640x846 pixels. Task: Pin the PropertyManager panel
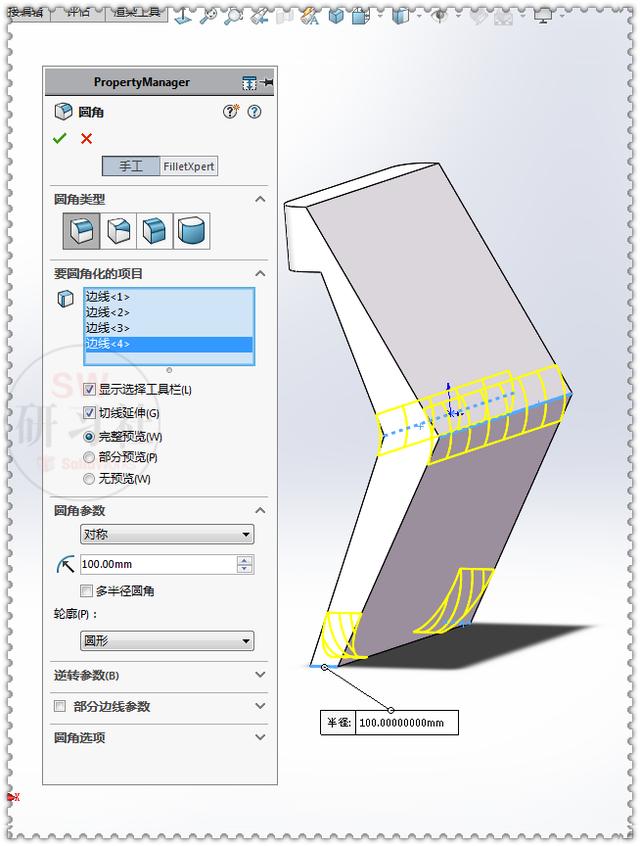click(x=267, y=83)
